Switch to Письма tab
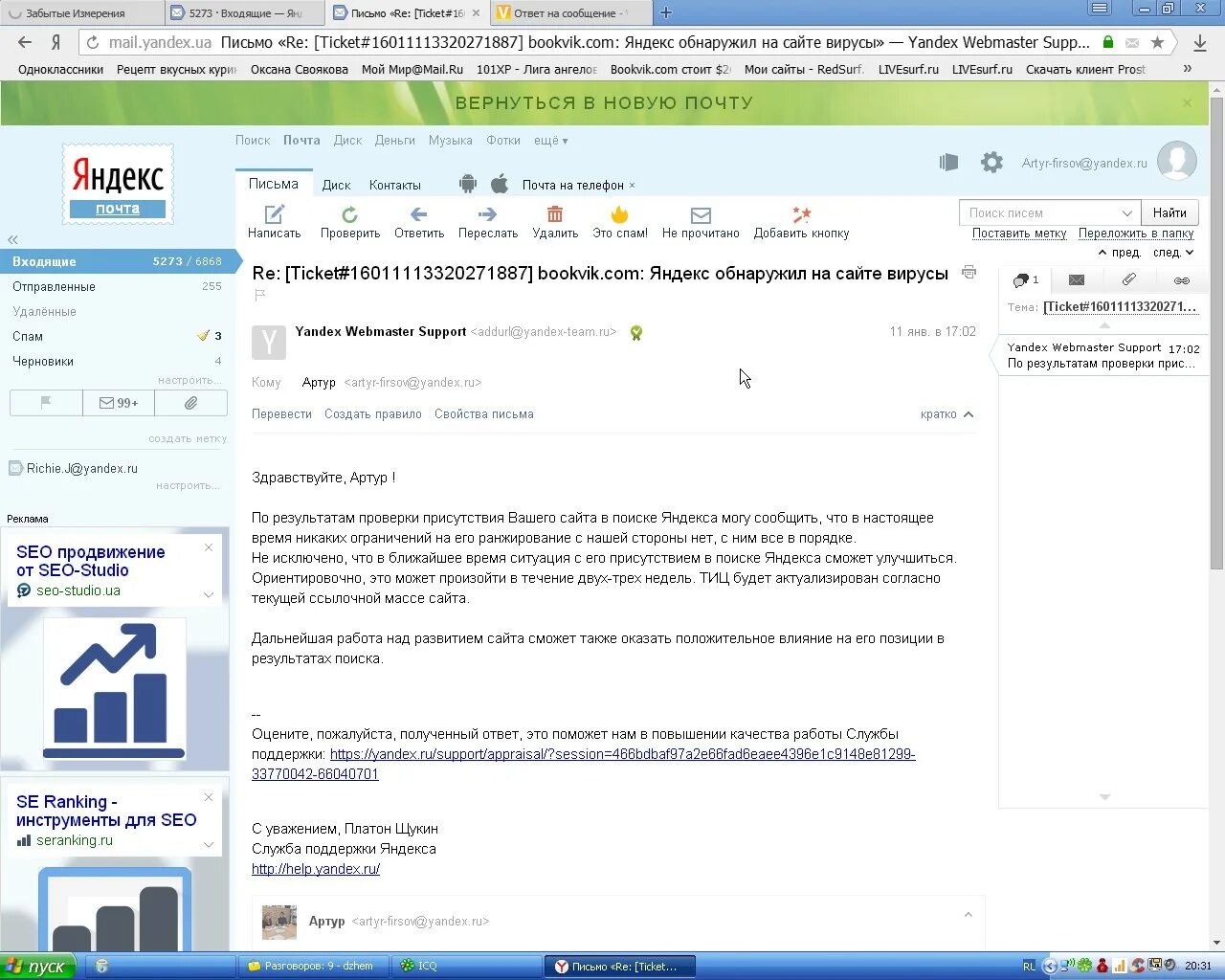 (x=274, y=184)
